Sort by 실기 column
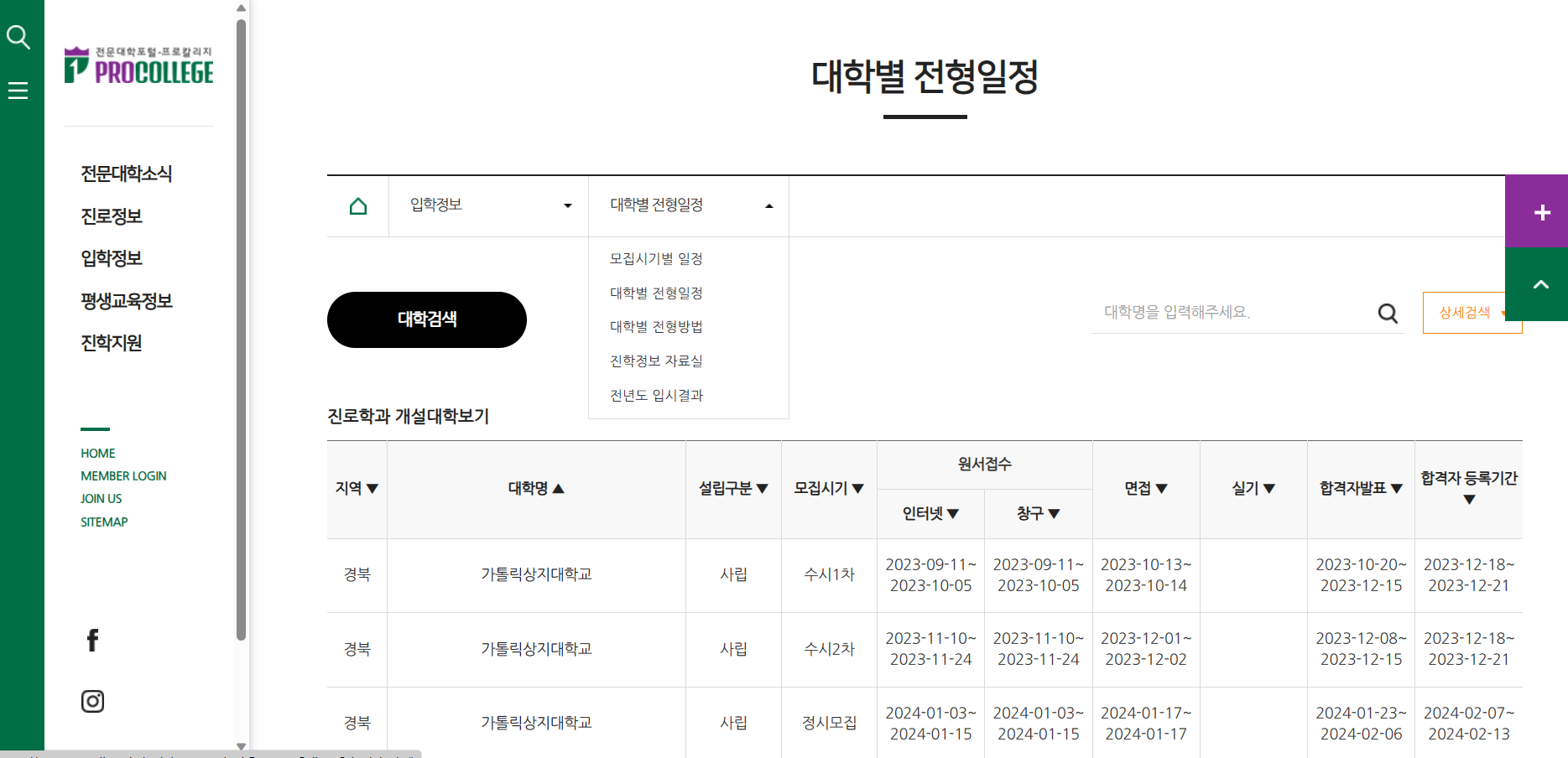The image size is (1568, 758). coord(1253,489)
